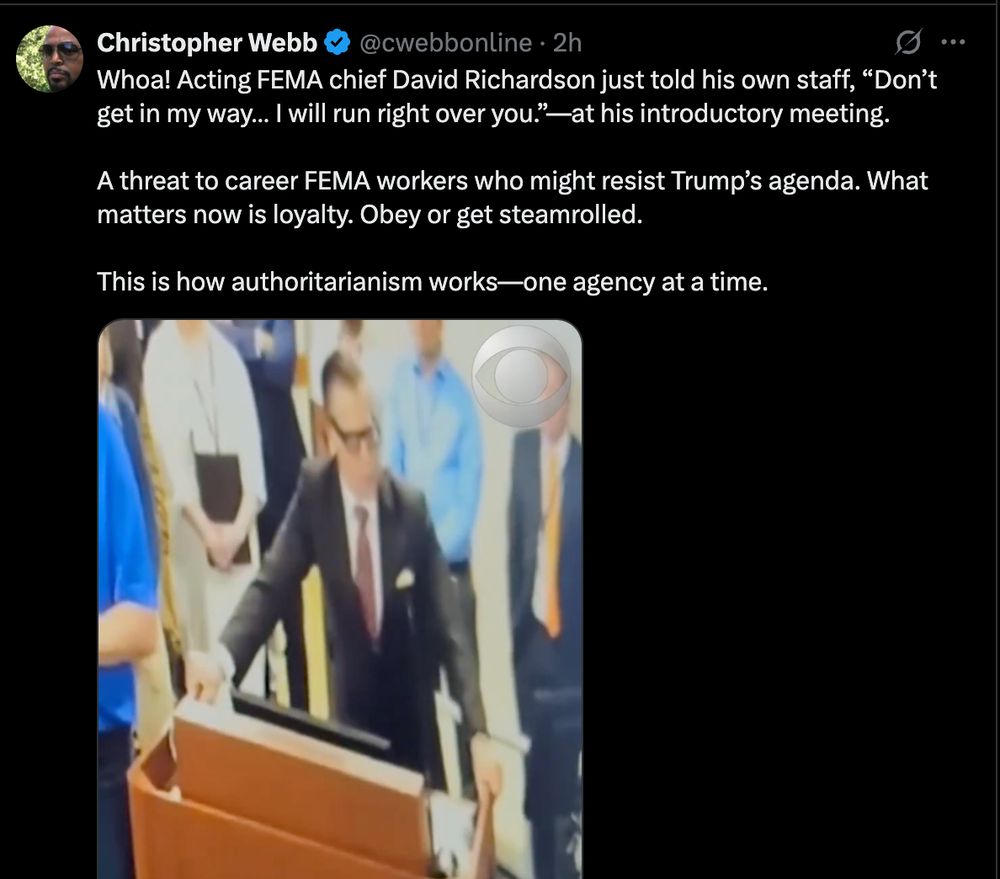
Task: Play the embedded CBS video
Action: point(340,599)
